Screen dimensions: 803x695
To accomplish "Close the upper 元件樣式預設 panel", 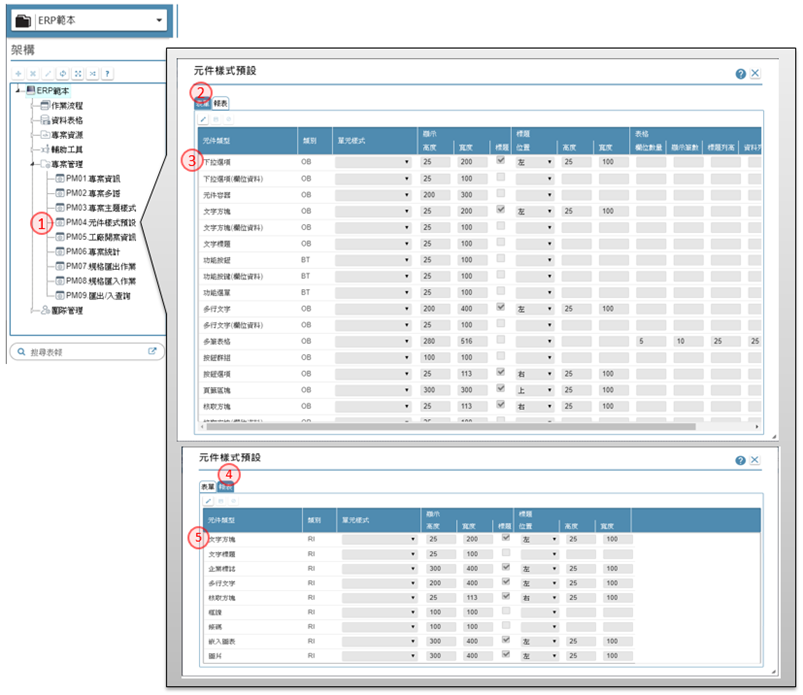I will 755,73.
